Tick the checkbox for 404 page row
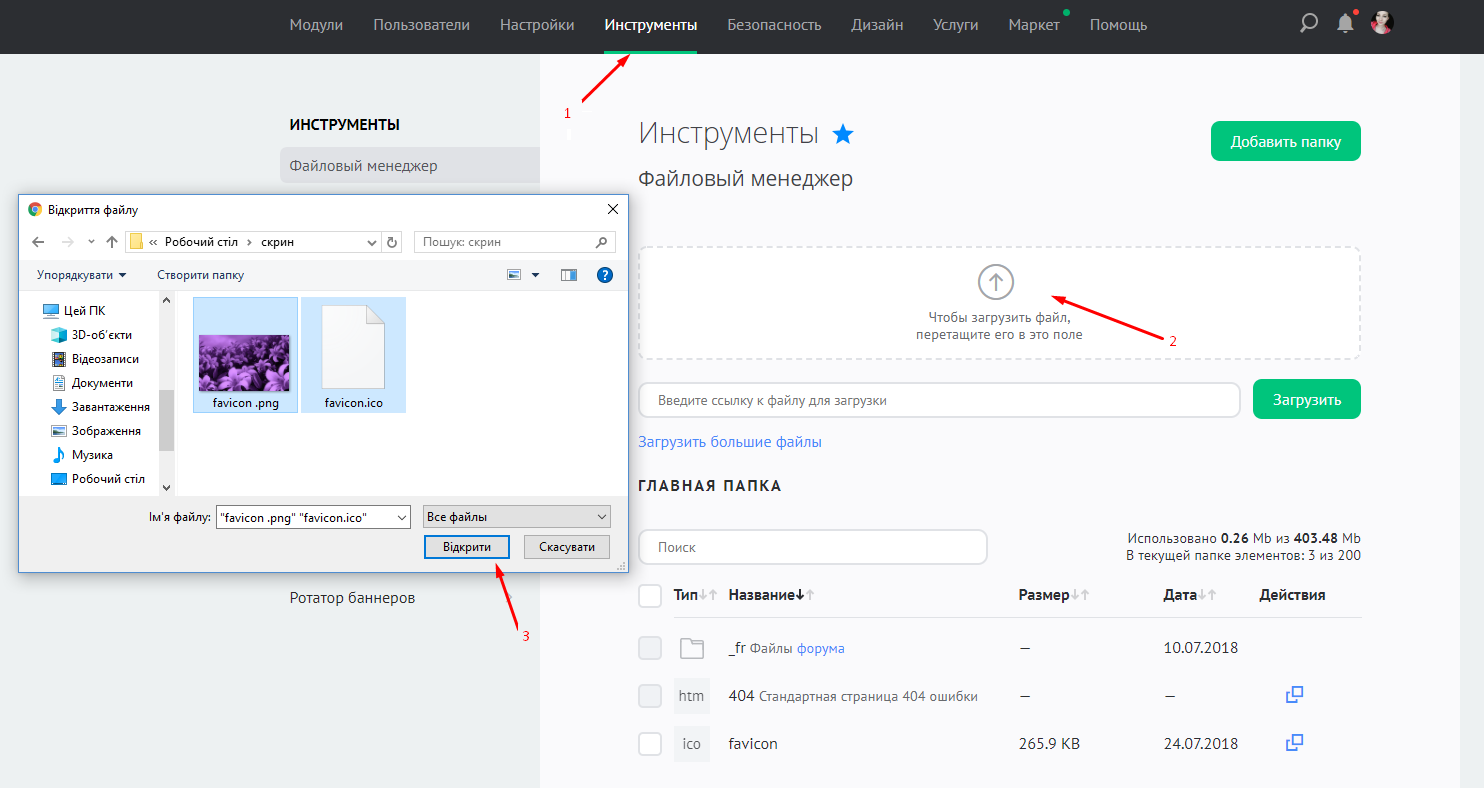The image size is (1484, 788). (650, 696)
